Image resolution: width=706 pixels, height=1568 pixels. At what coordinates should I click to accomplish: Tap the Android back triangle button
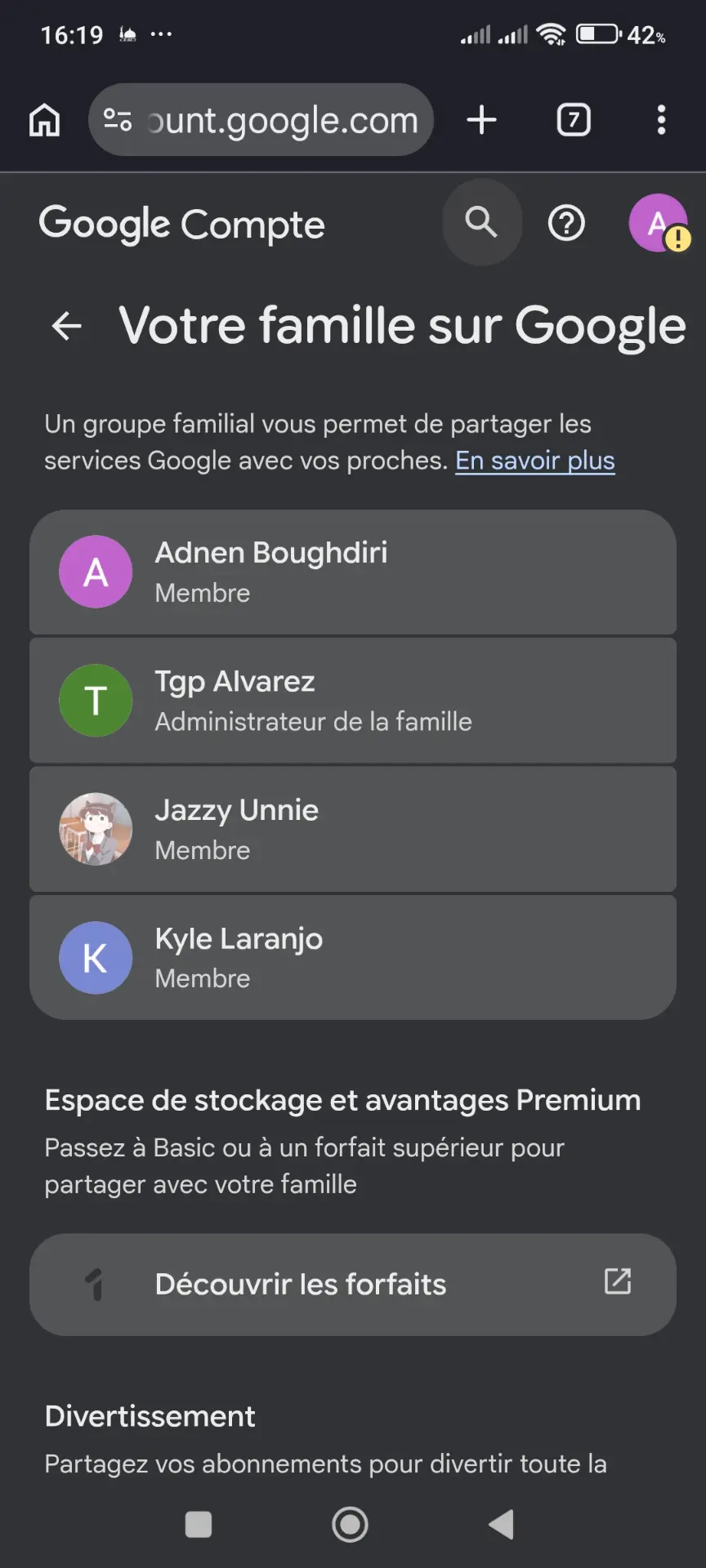(x=501, y=1524)
